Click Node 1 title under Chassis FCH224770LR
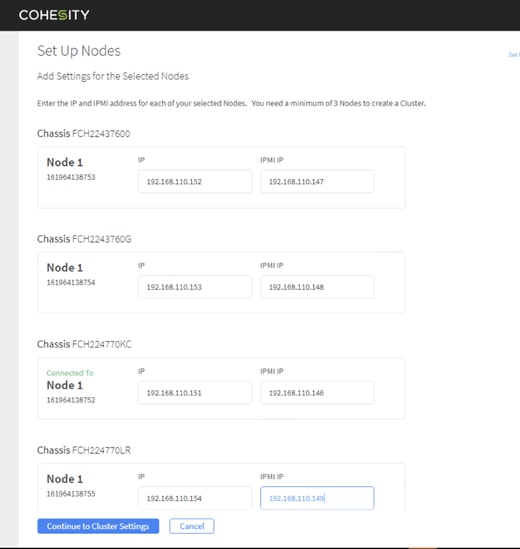This screenshot has height=549, width=520. coord(65,479)
